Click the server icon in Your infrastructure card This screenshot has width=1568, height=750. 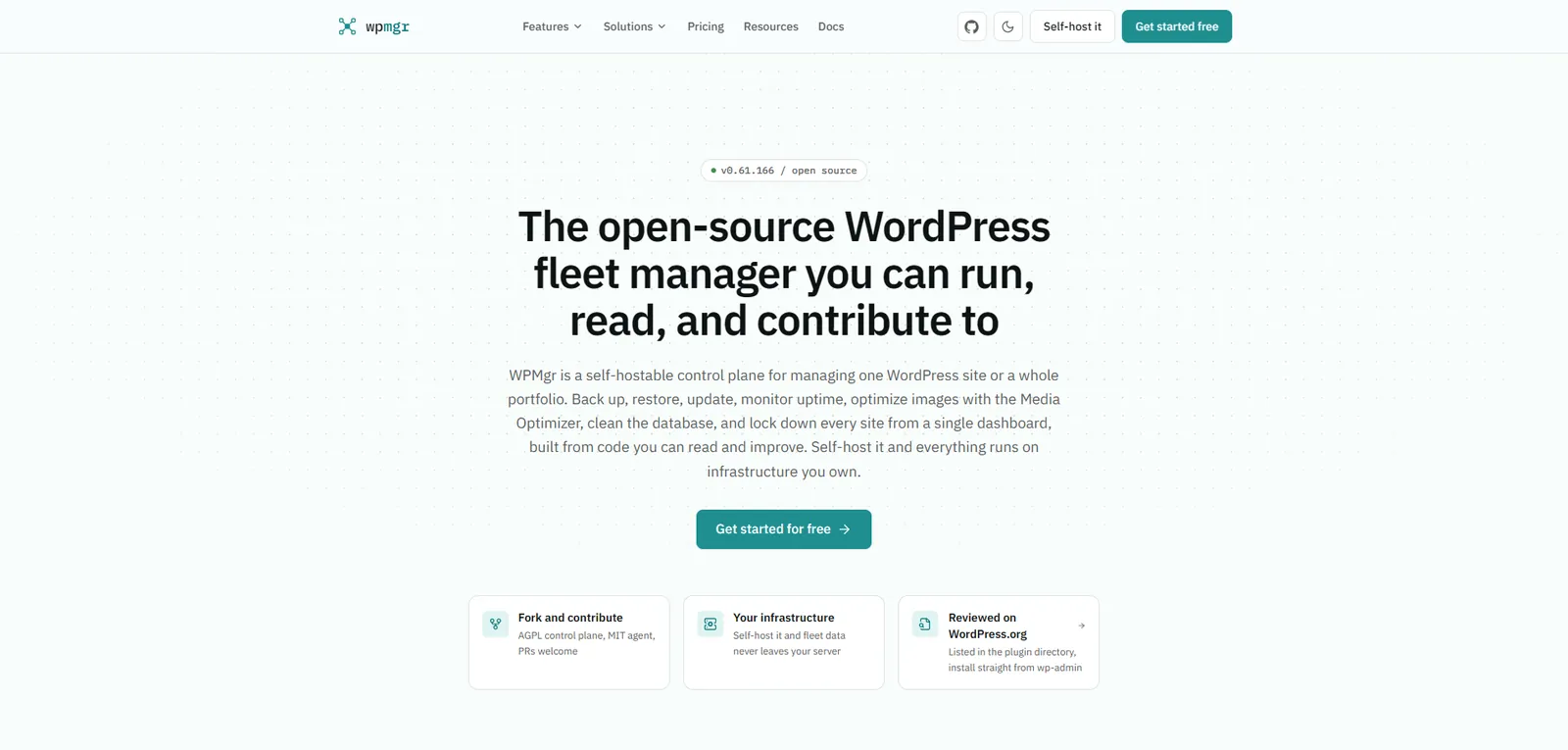point(710,624)
